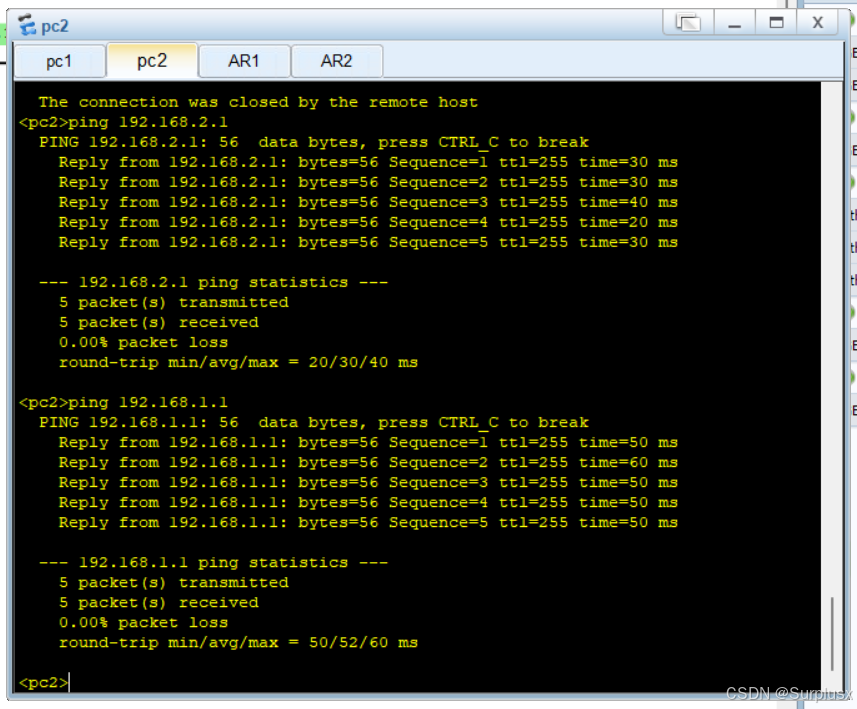This screenshot has height=709, width=857.
Task: Click 192.168.2.1 reply with time=40 ms
Action: point(368,202)
